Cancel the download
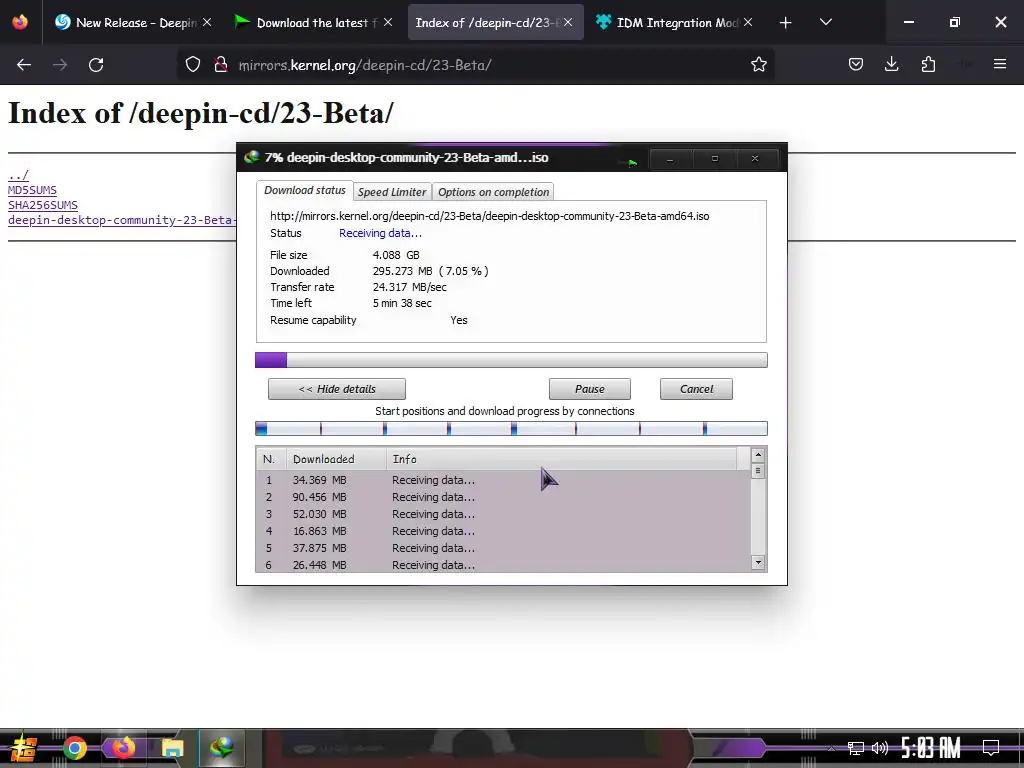1024x768 pixels. 696,389
